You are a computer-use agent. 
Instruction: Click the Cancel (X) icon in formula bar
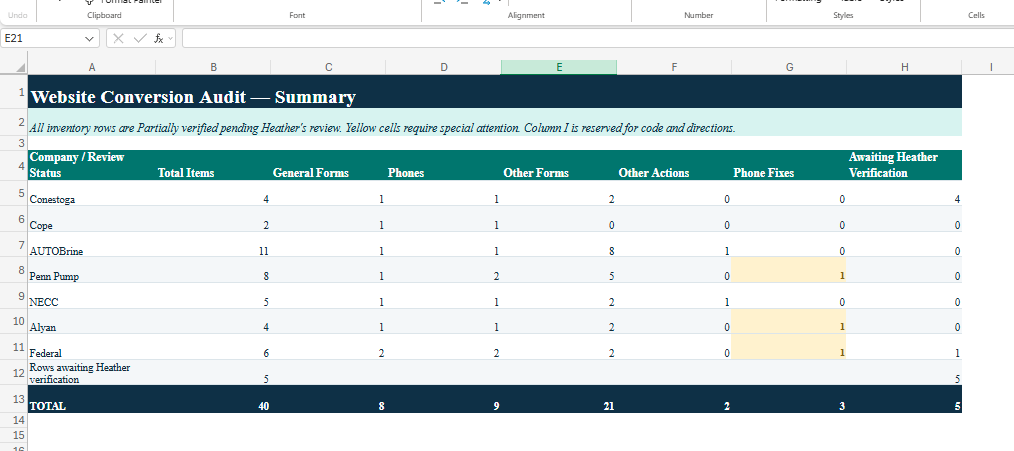[x=118, y=39]
